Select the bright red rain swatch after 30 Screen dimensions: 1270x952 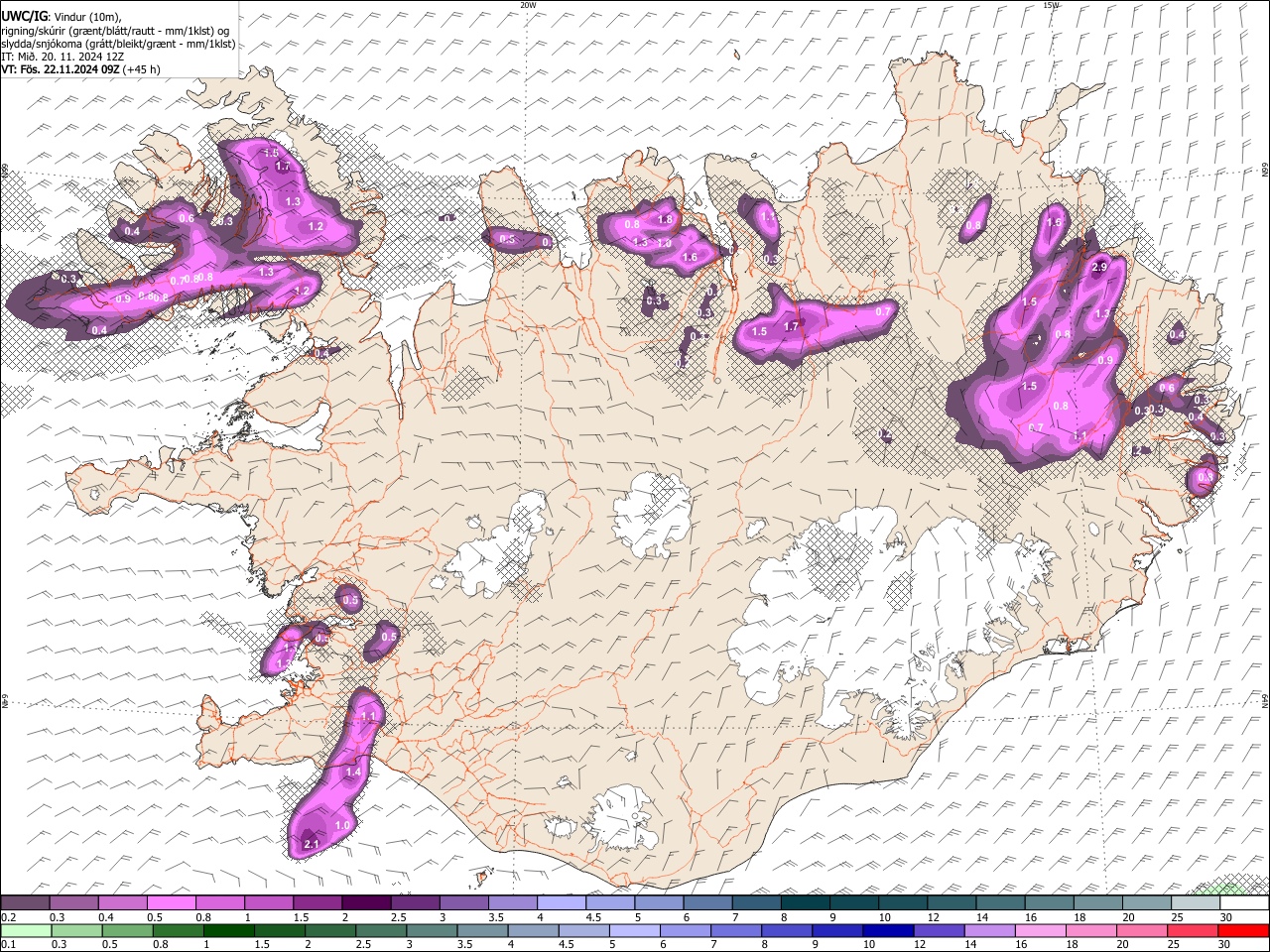pos(1244,930)
